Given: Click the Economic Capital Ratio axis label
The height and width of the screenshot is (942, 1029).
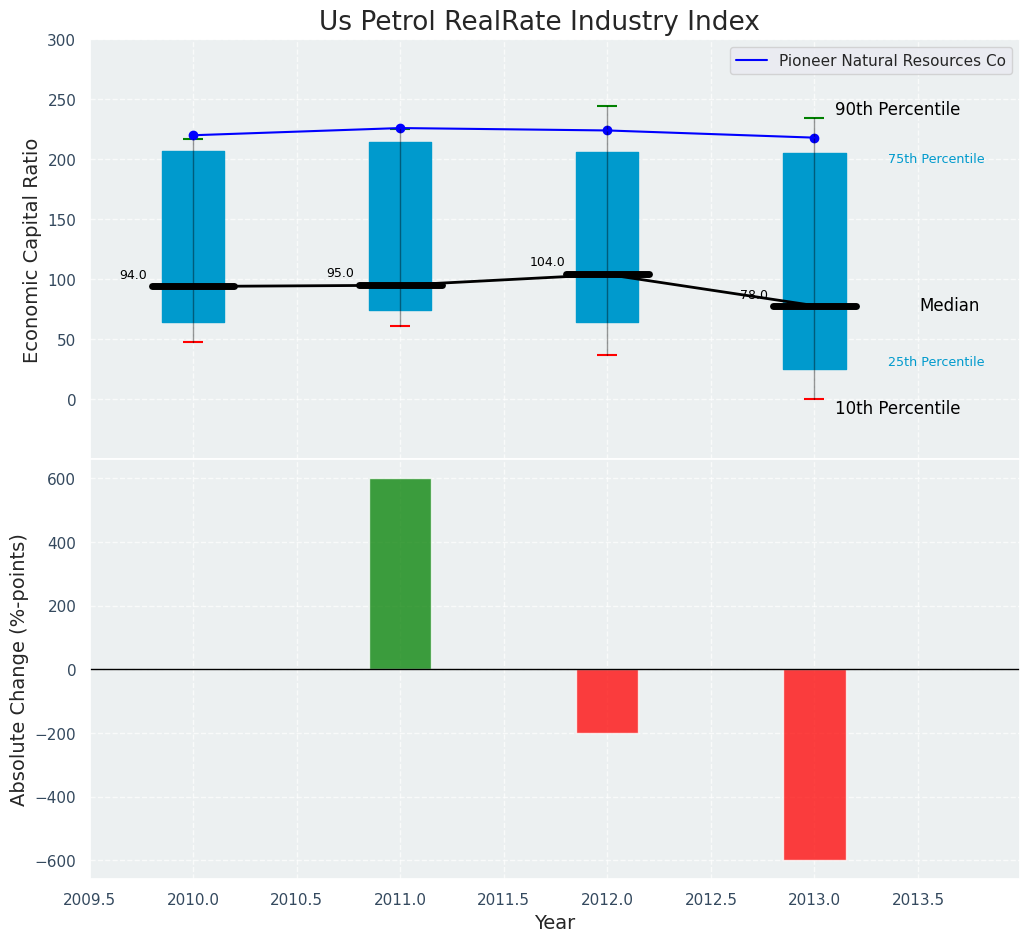Looking at the screenshot, I should (x=32, y=250).
